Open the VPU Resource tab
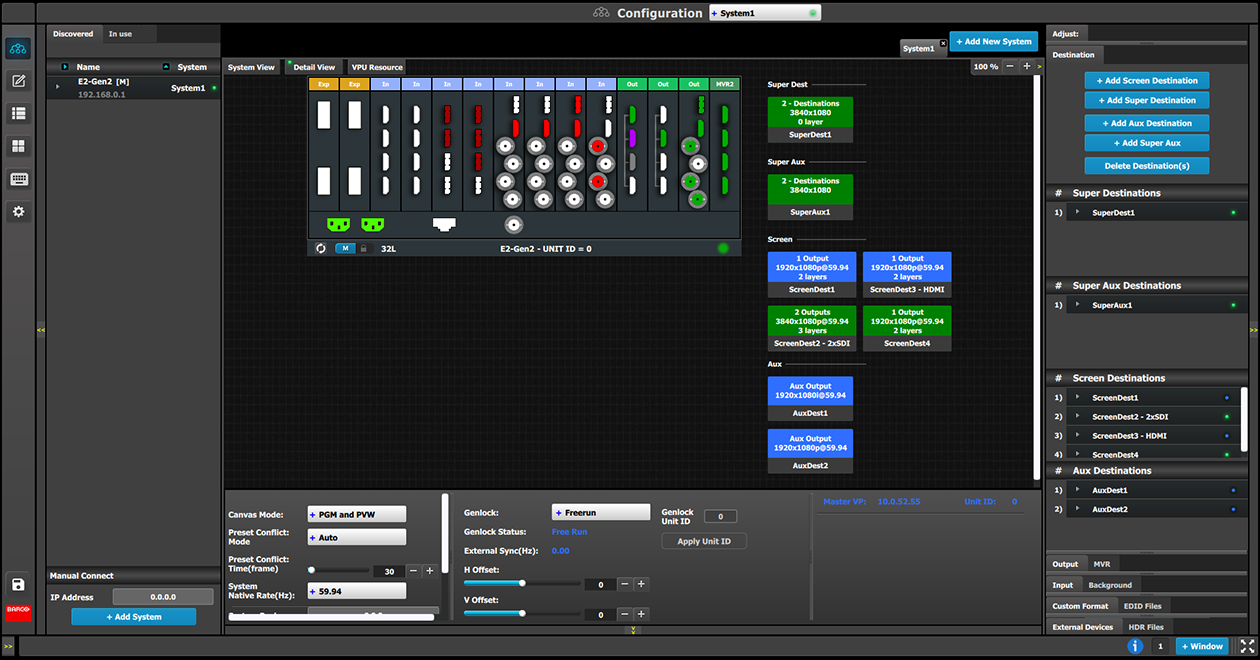The image size is (1260, 660). [x=377, y=67]
